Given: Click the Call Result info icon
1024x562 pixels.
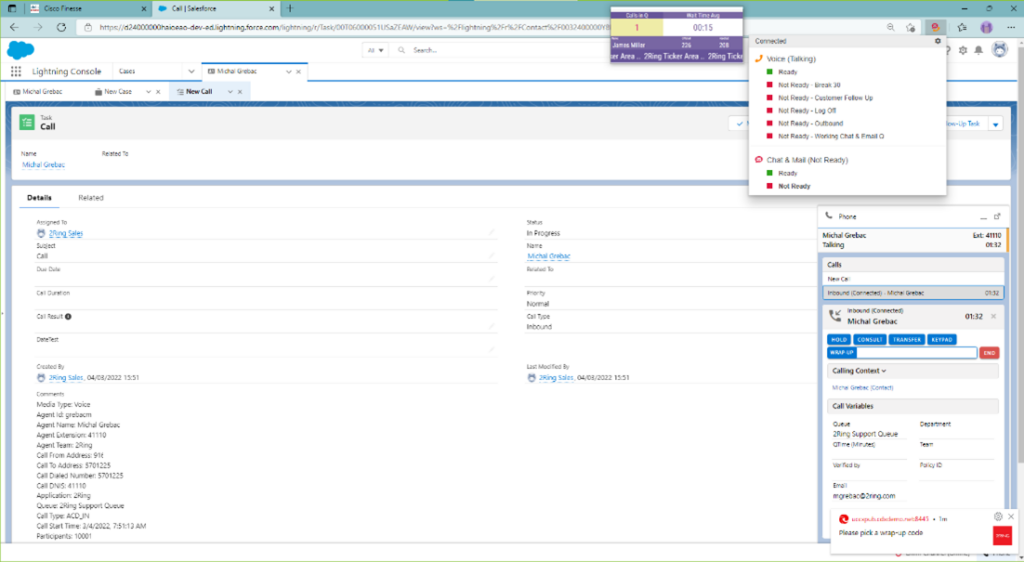Looking at the screenshot, I should pos(68,317).
